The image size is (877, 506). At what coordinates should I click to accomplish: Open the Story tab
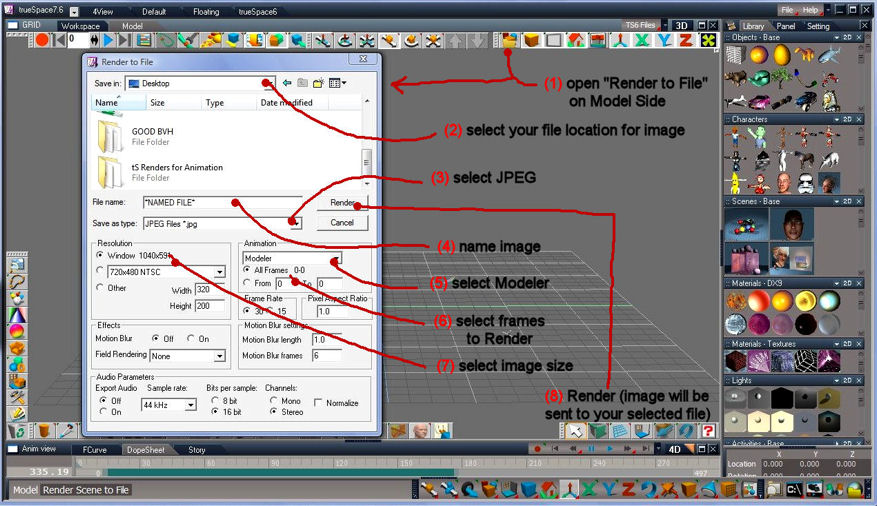197,450
